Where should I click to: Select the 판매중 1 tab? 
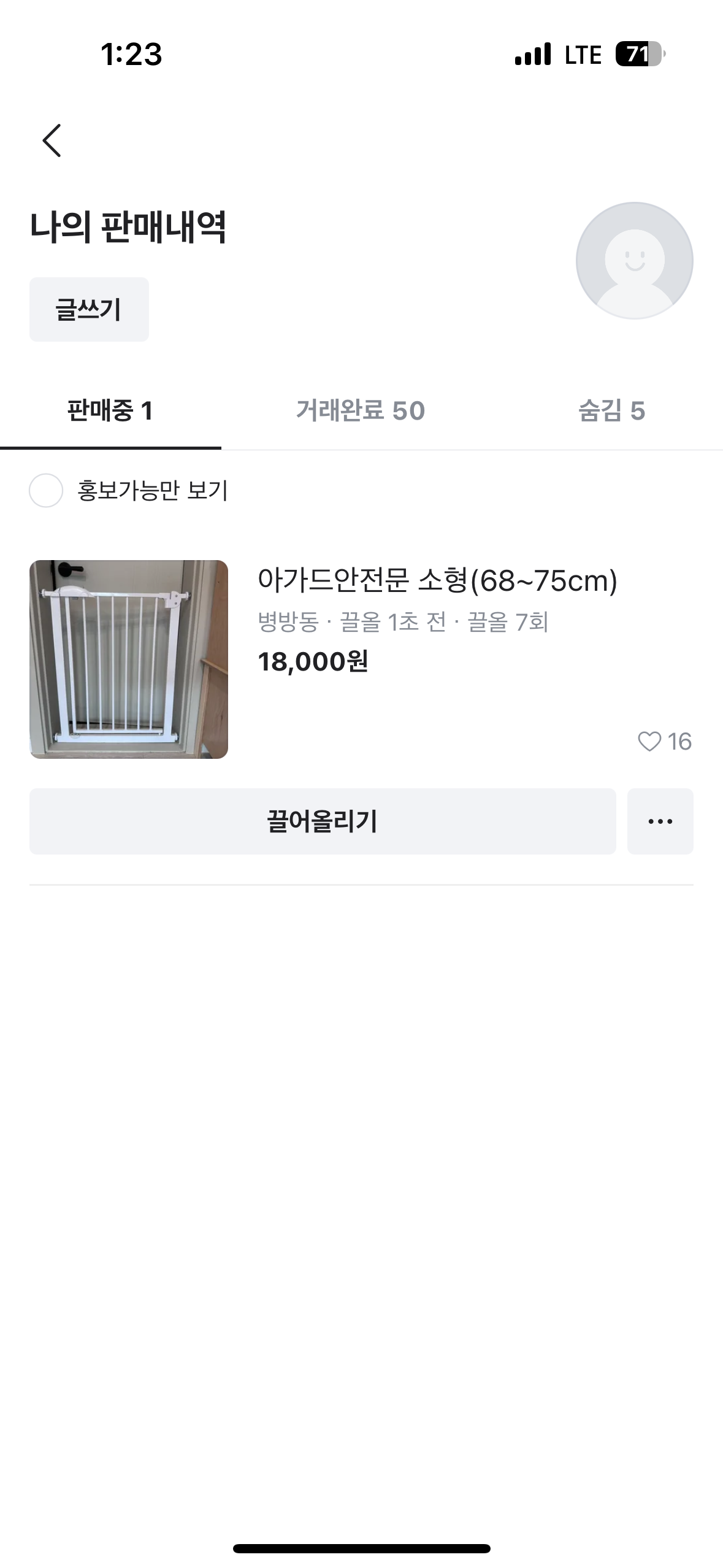pos(110,410)
